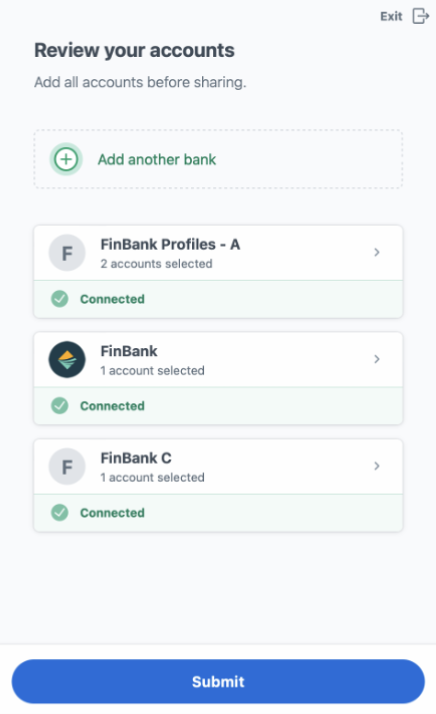Screen dimensions: 436x714
Task: Click Connected status under FinBank C
Action: (112, 513)
